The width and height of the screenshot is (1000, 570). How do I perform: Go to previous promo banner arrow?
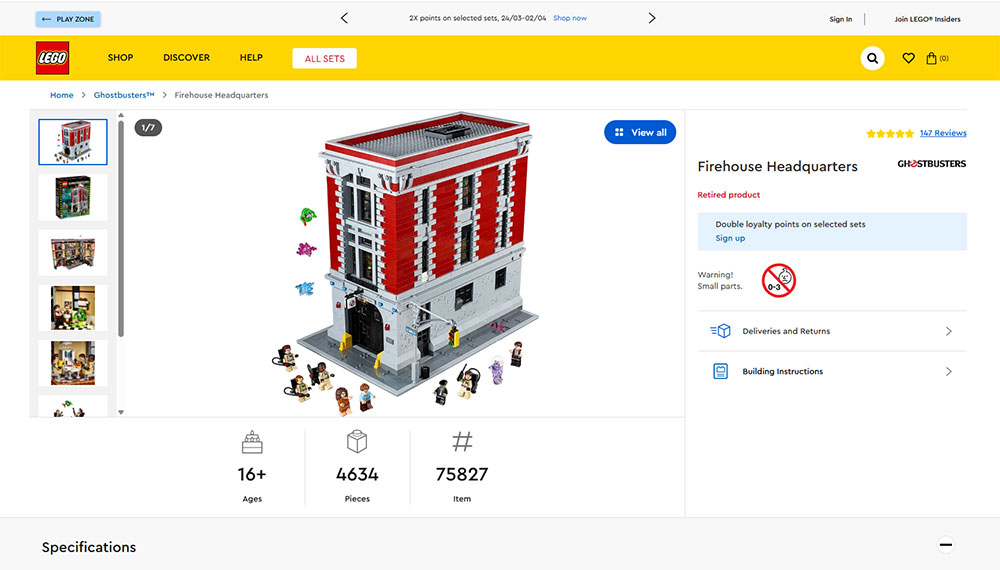[x=344, y=18]
